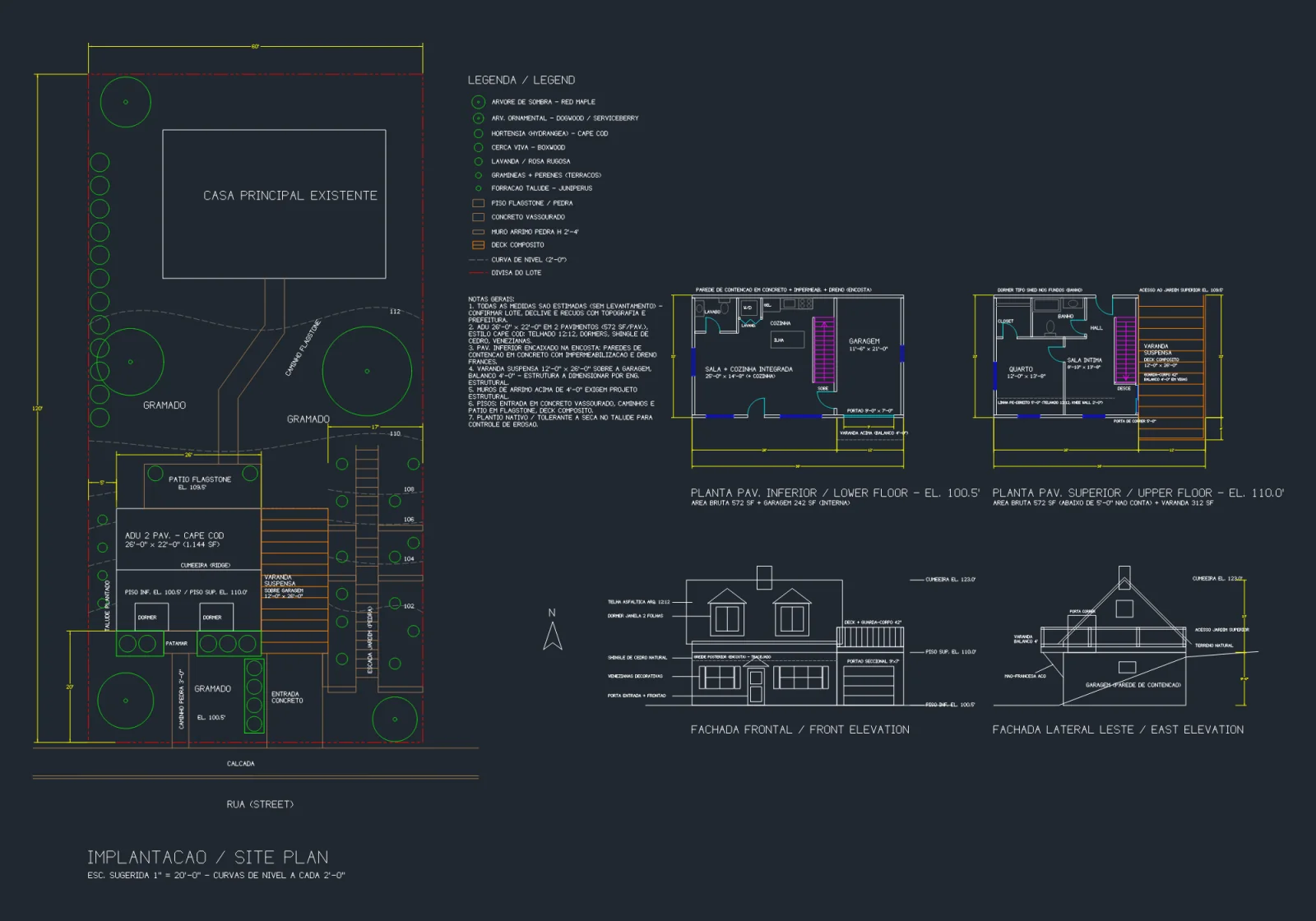
Task: Click the "PATAMAR" landing label
Action: click(177, 644)
